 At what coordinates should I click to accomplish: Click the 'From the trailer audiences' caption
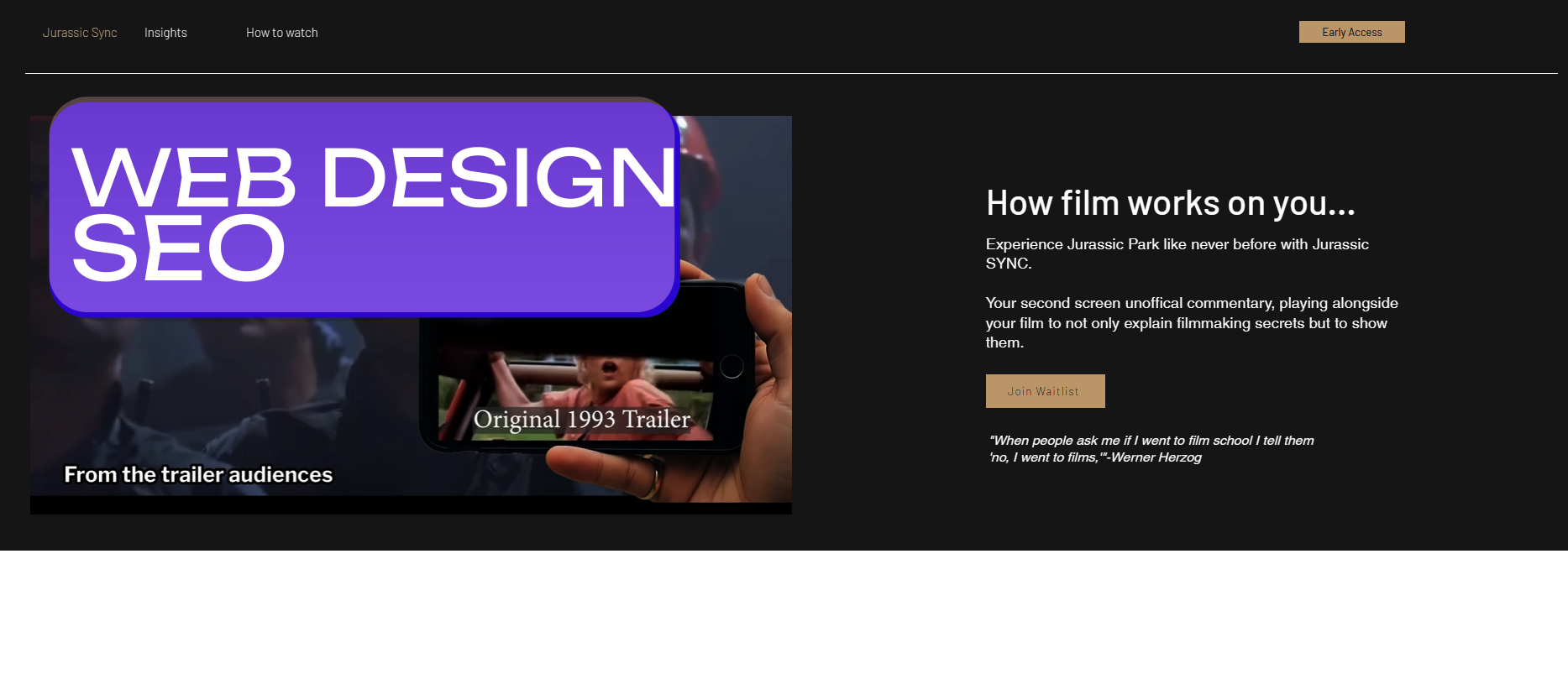click(198, 474)
